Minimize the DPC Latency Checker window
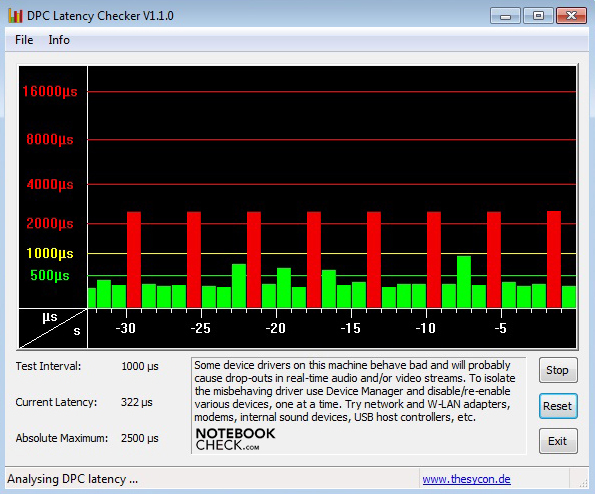Image resolution: width=595 pixels, height=494 pixels. (505, 16)
